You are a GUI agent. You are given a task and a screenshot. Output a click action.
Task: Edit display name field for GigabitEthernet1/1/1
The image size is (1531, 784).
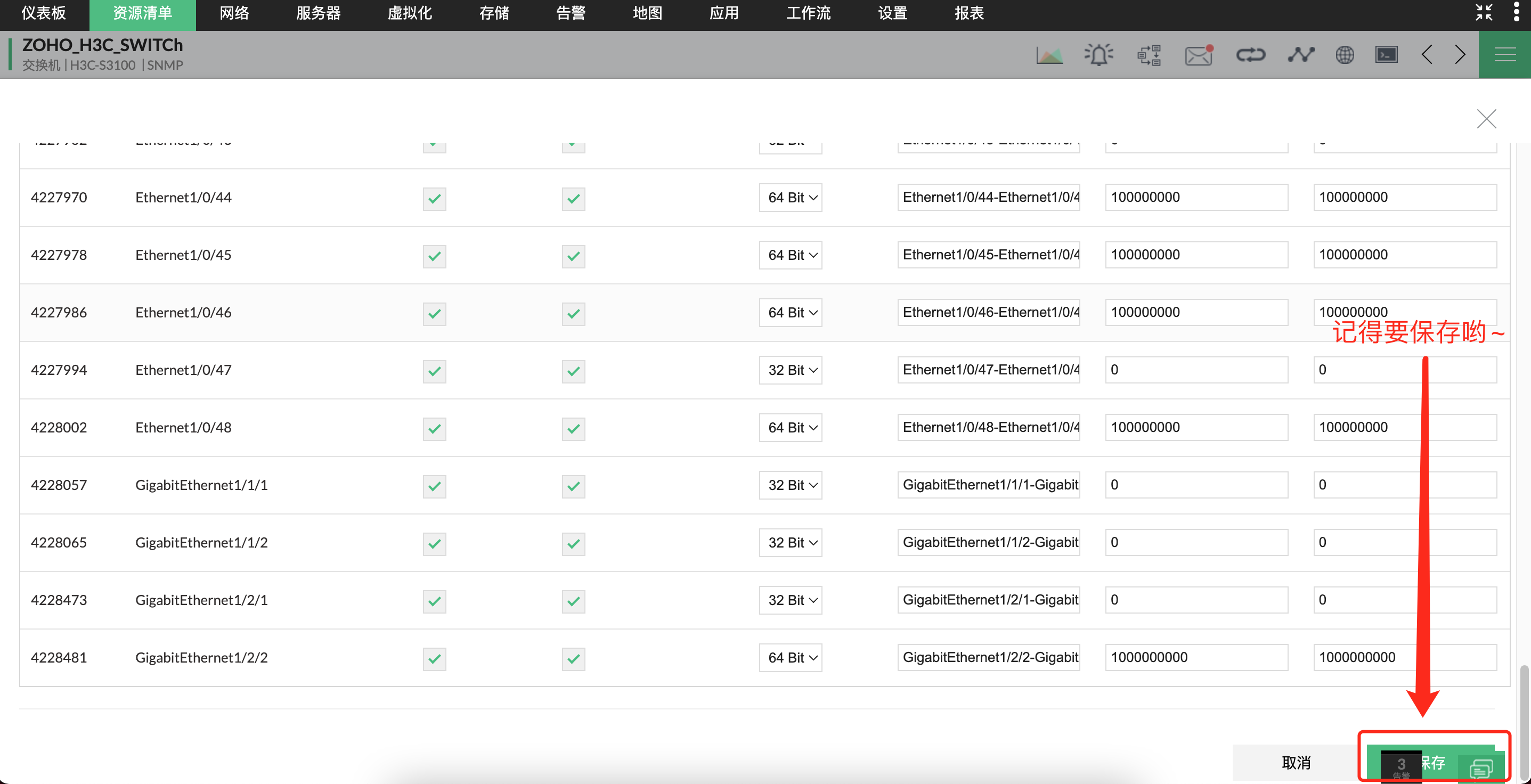988,485
